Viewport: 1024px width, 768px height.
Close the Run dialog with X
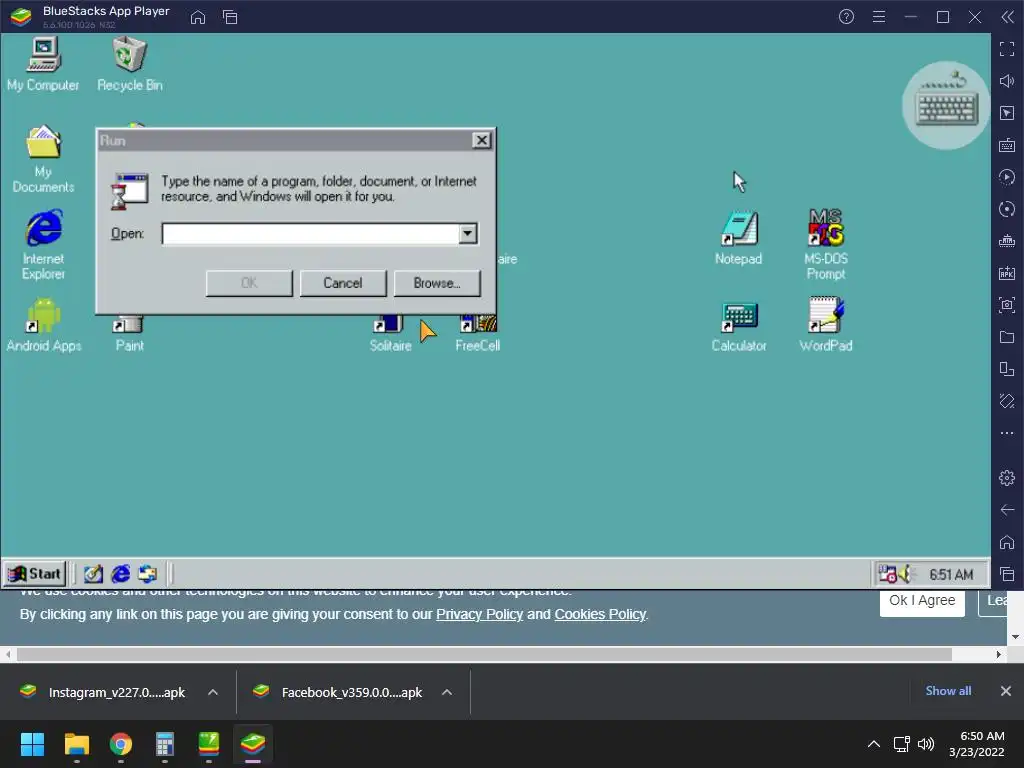coord(481,140)
